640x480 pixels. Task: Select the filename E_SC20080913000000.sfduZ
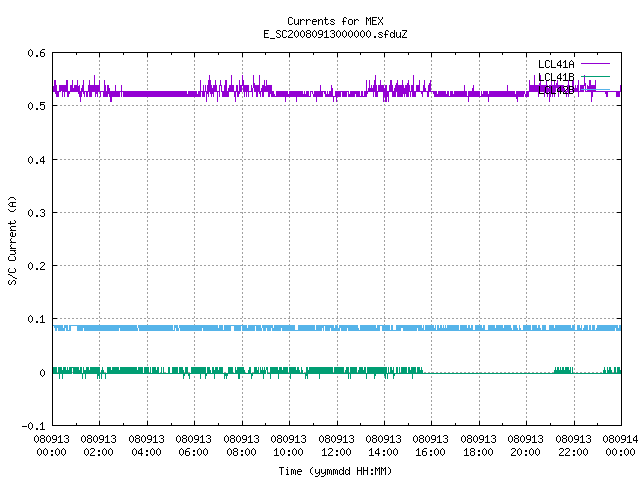click(x=335, y=34)
